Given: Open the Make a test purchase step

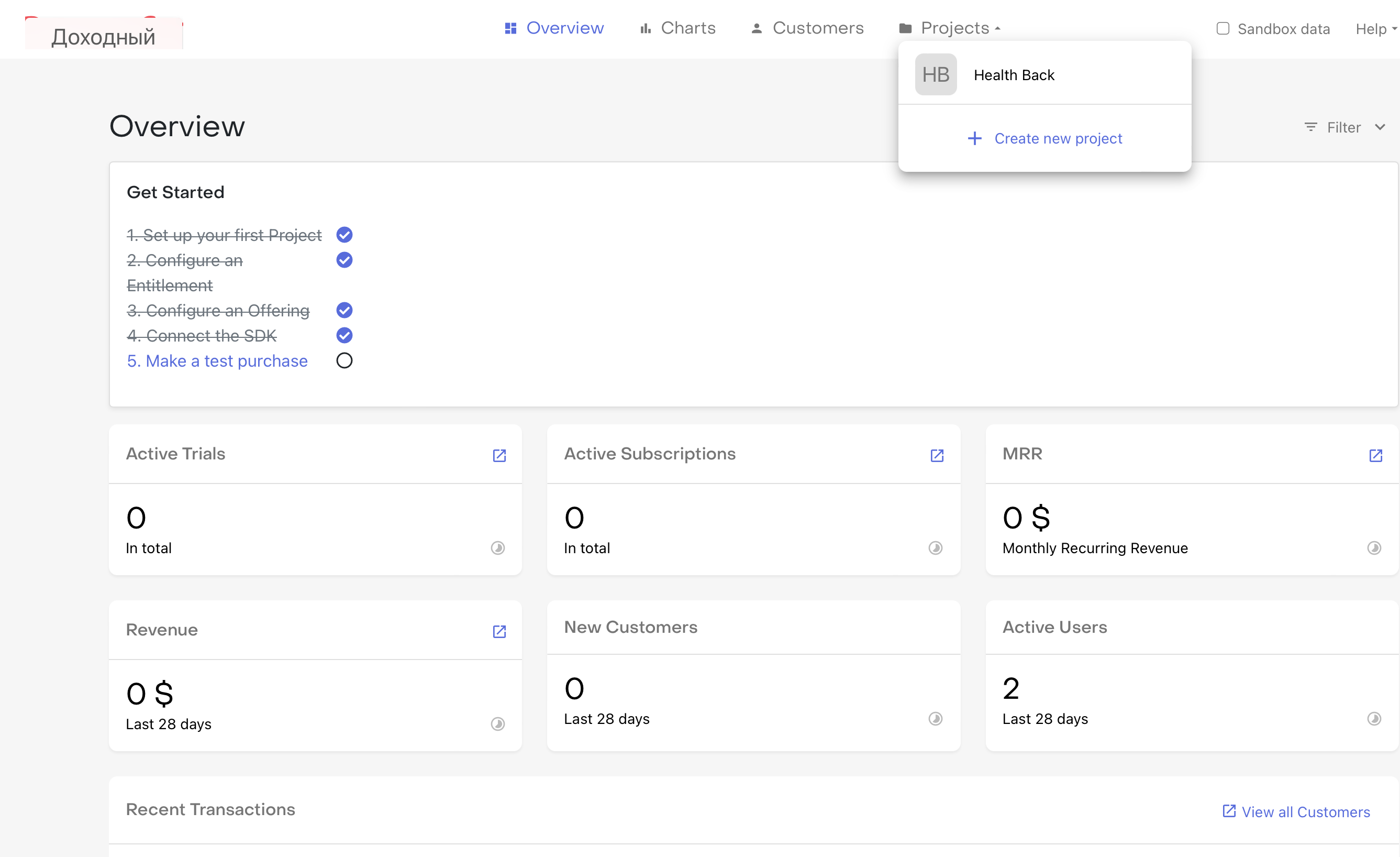Looking at the screenshot, I should coord(217,361).
